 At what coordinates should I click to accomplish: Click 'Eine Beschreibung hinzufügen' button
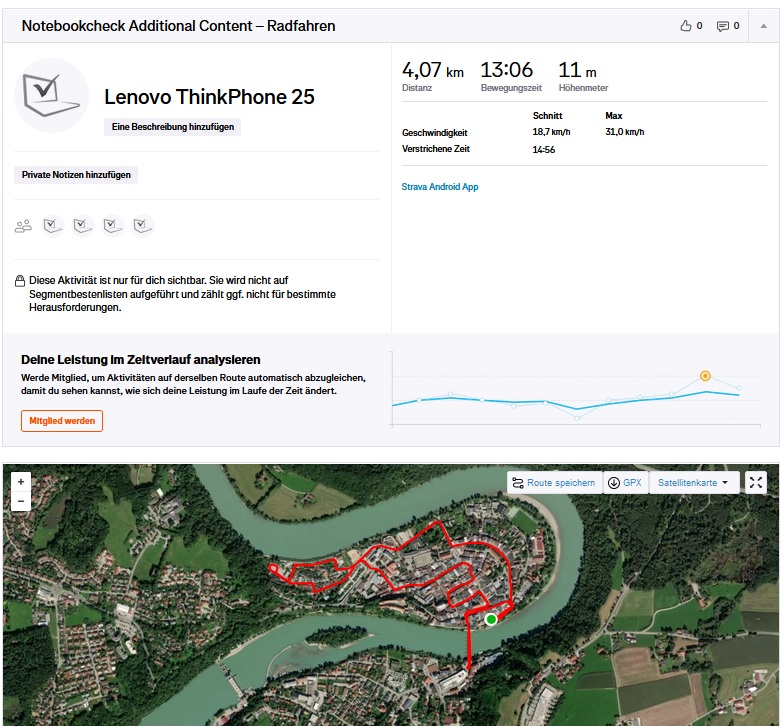172,127
